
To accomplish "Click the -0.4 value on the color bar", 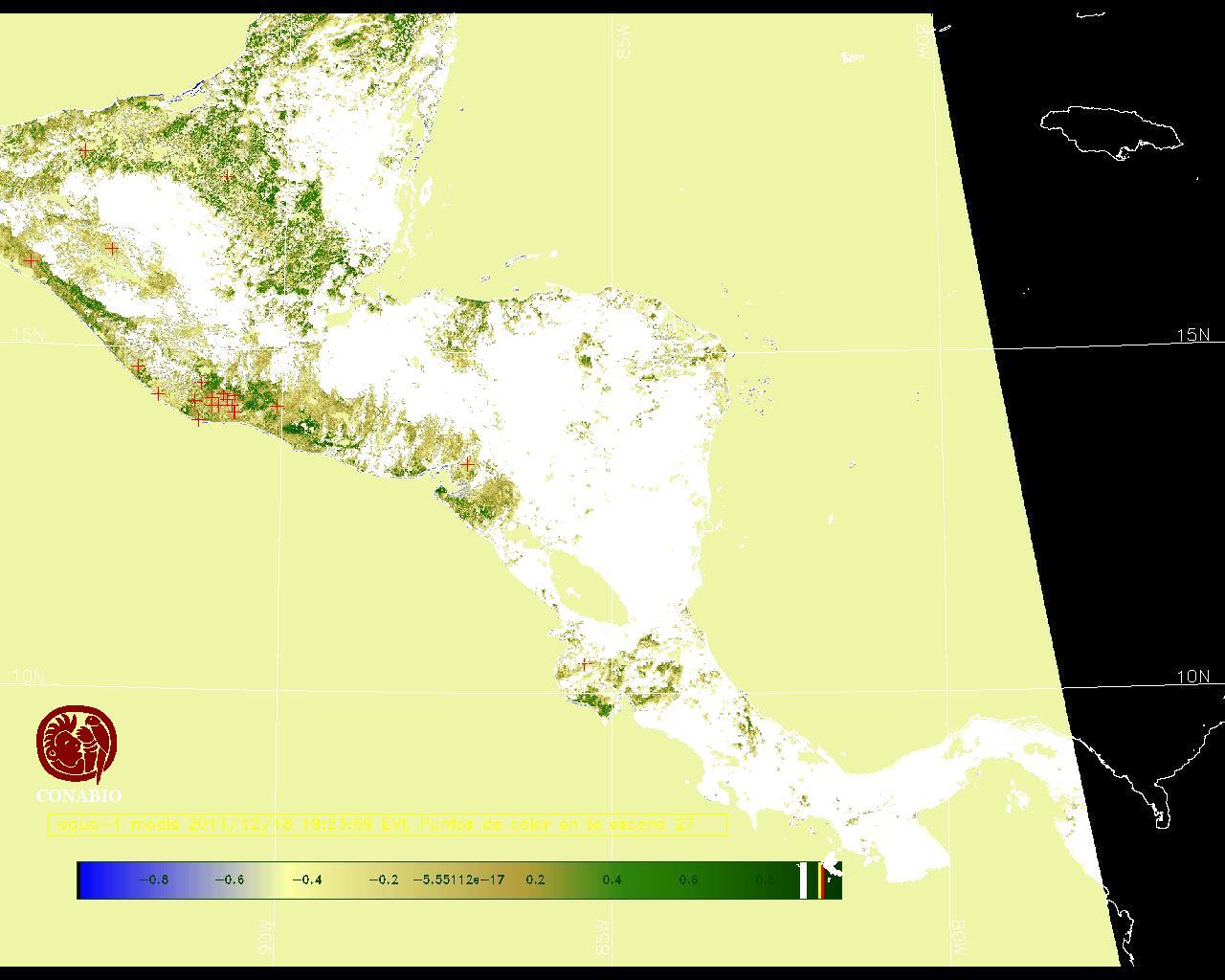I will pyautogui.click(x=306, y=880).
